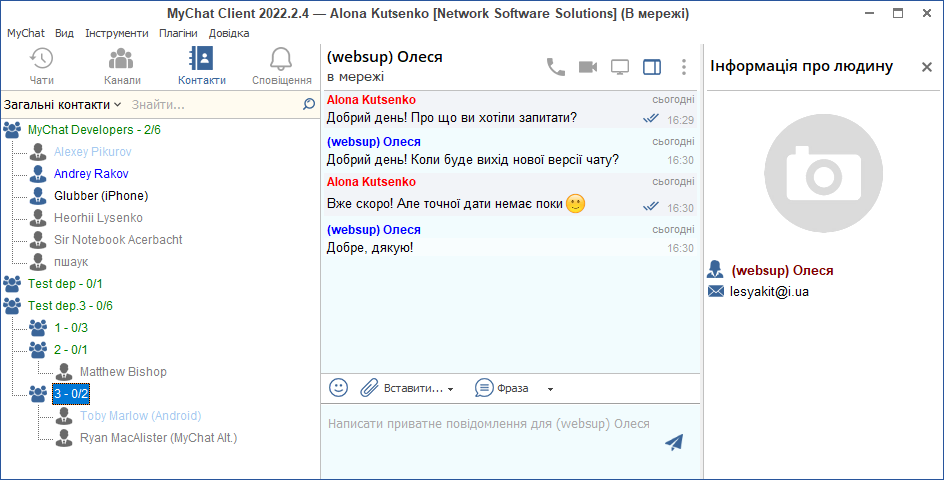This screenshot has height=480, width=944.
Task: Expand the Загальні контакти dropdown
Action: click(63, 105)
